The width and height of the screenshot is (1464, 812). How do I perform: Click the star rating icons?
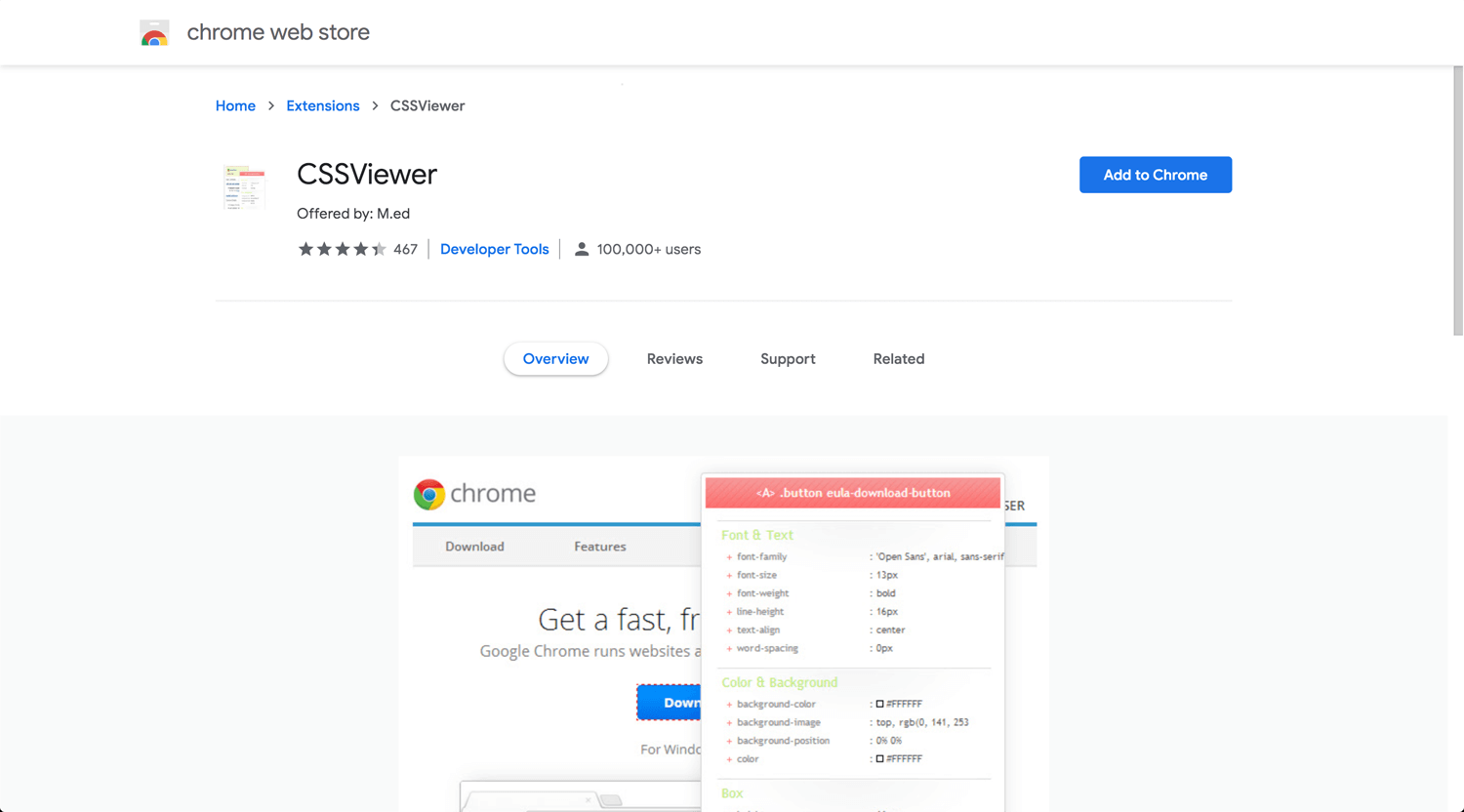pyautogui.click(x=342, y=249)
